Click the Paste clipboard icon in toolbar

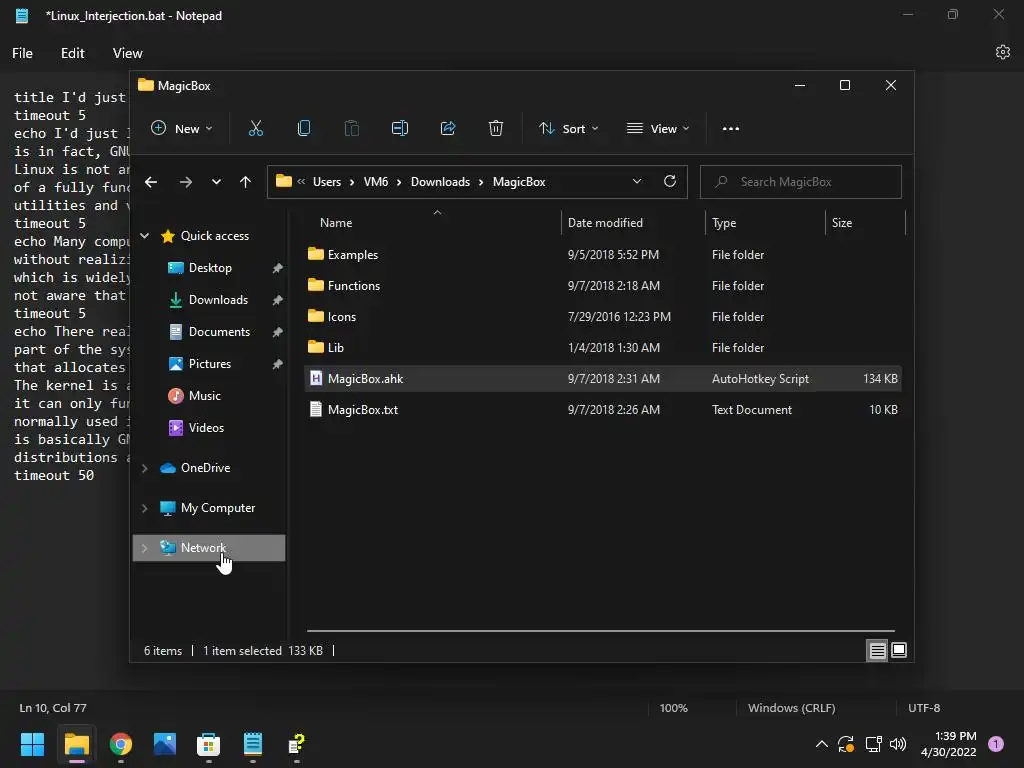pos(351,129)
